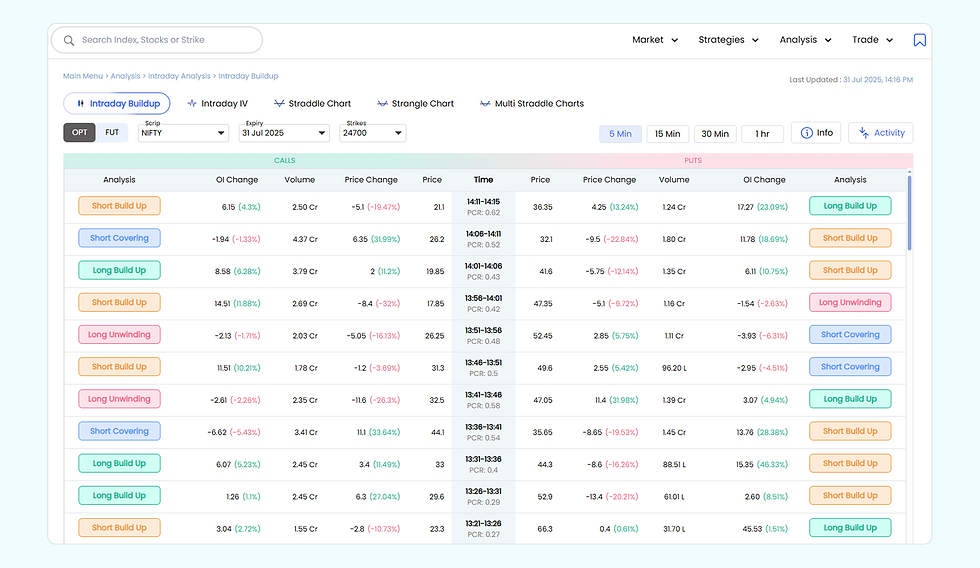The width and height of the screenshot is (980, 568).
Task: Select the 15 Min interval
Action: [x=668, y=134]
